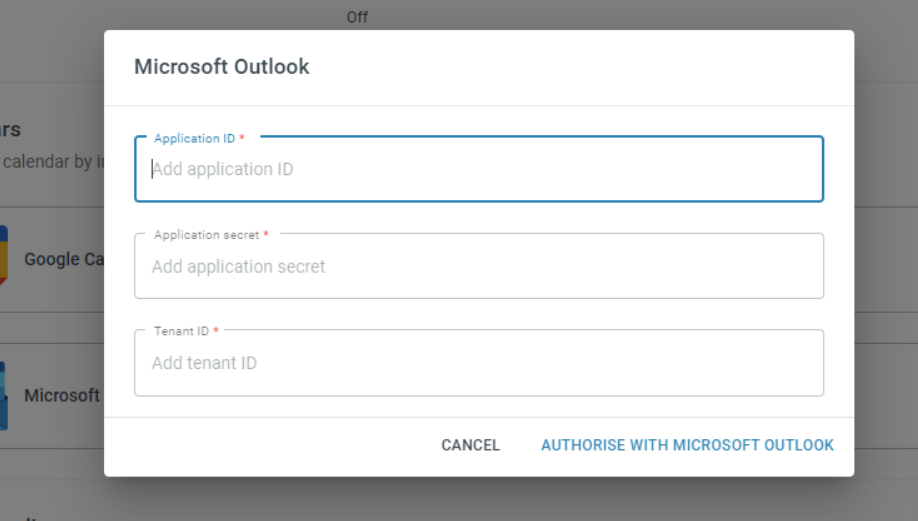
Task: Click the Application secret field label
Action: pyautogui.click(x=206, y=235)
